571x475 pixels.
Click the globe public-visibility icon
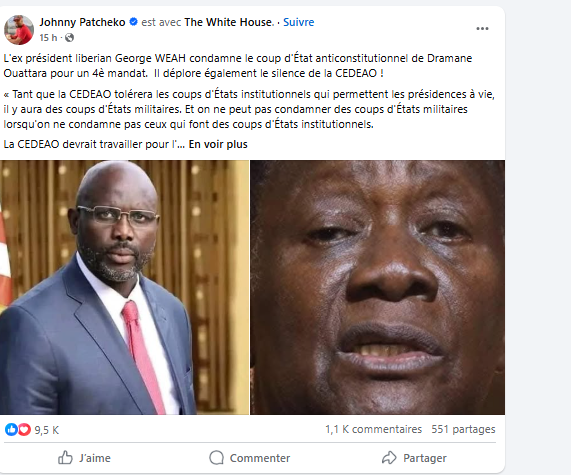[x=69, y=38]
